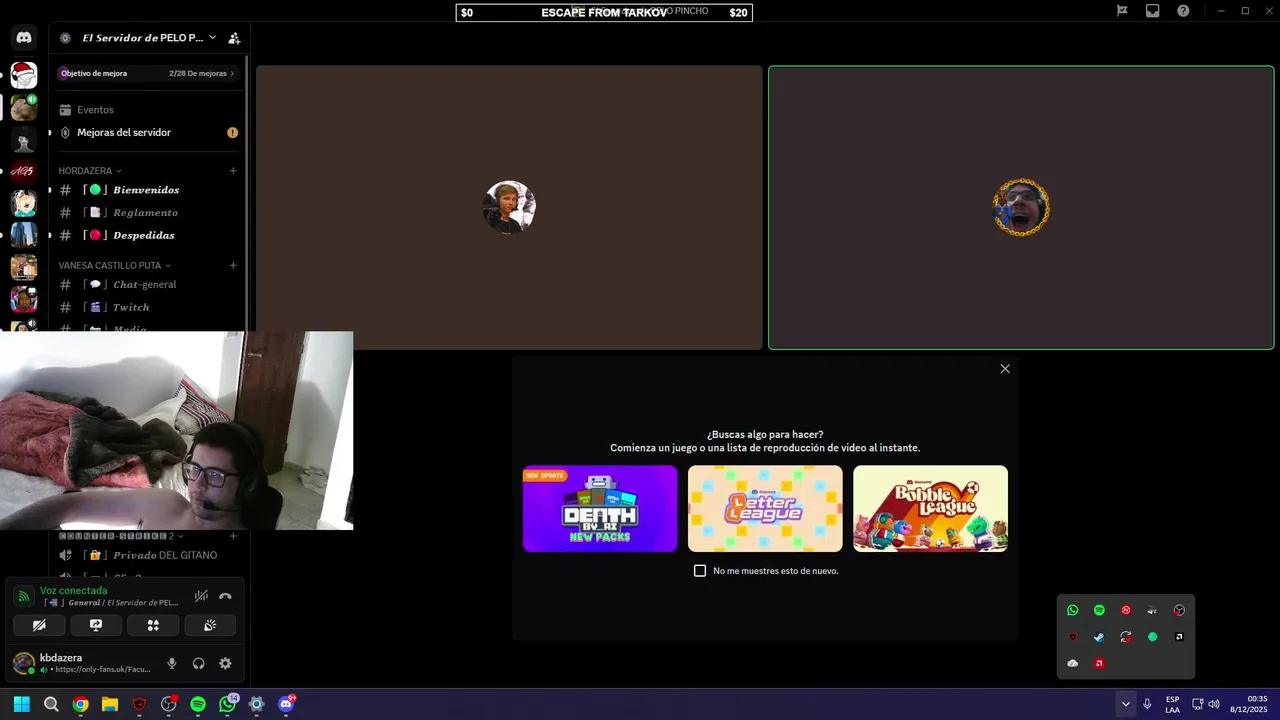Image resolution: width=1280 pixels, height=720 pixels.
Task: Click the red AMD software tray icon
Action: point(1099,663)
